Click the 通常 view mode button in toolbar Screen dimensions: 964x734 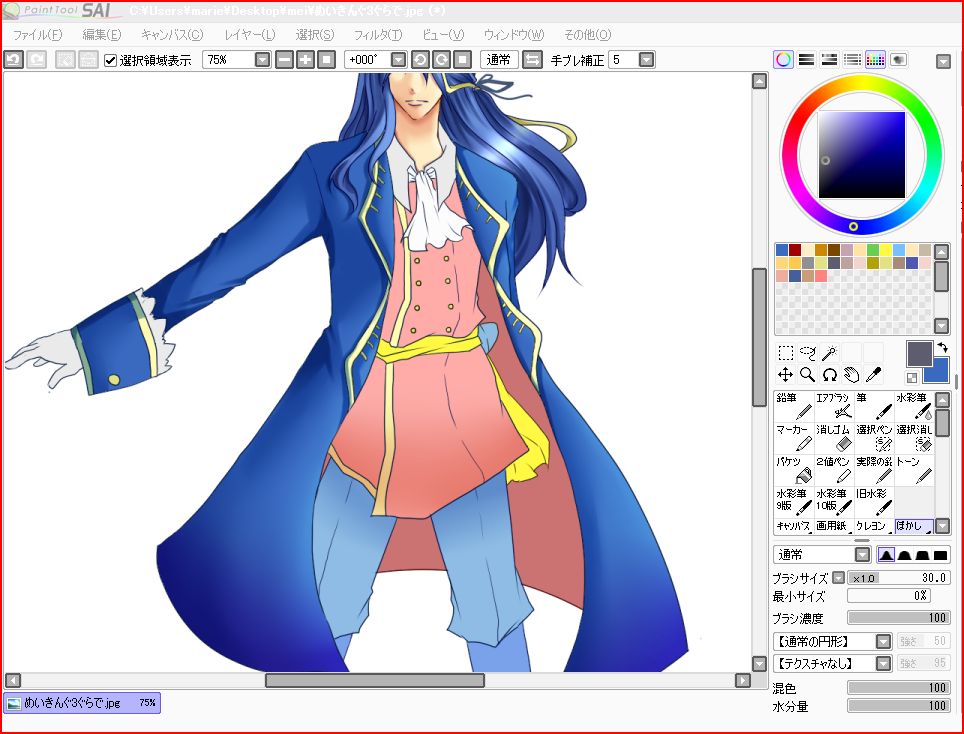499,60
